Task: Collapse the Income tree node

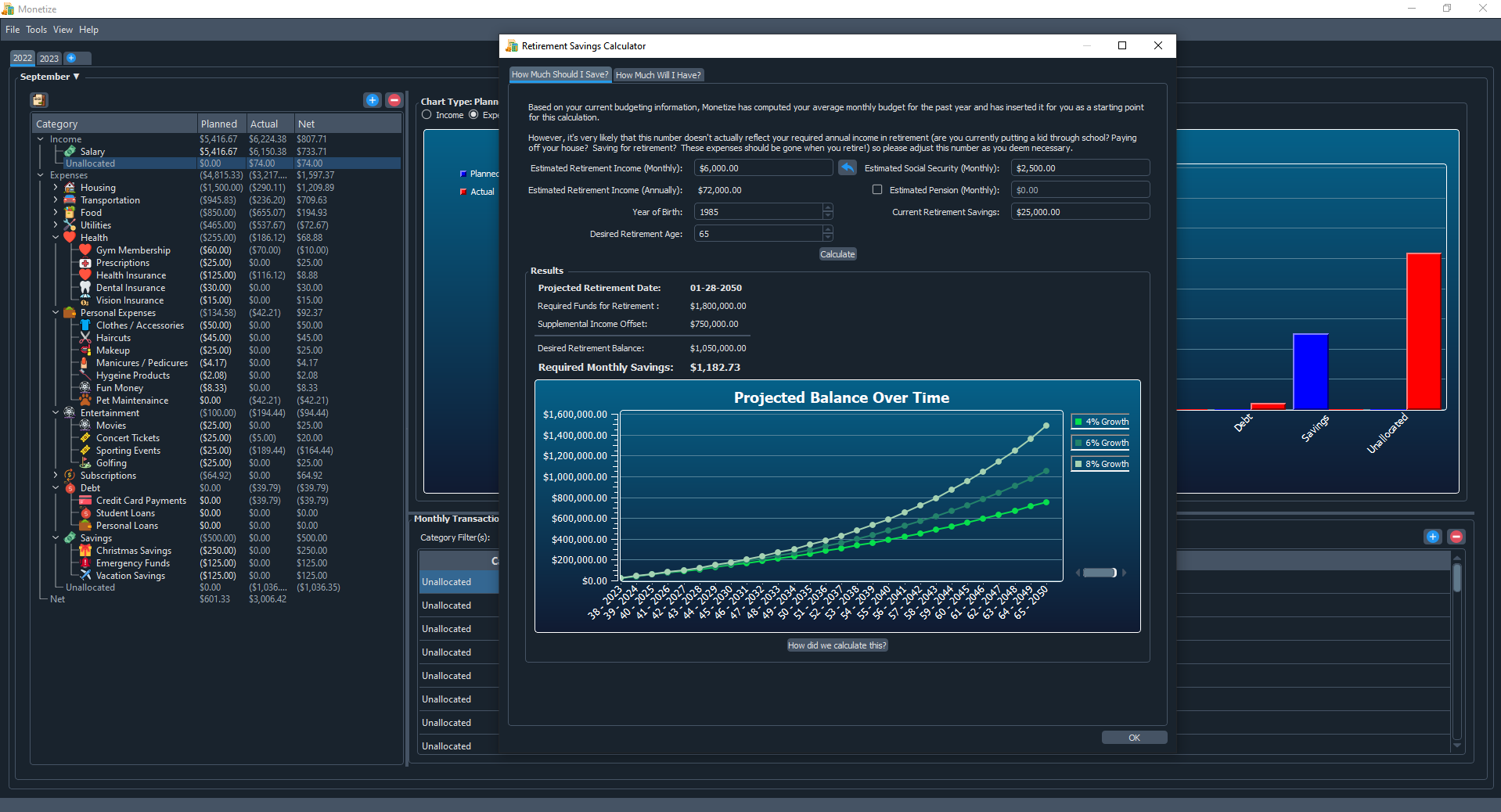Action: coord(40,139)
